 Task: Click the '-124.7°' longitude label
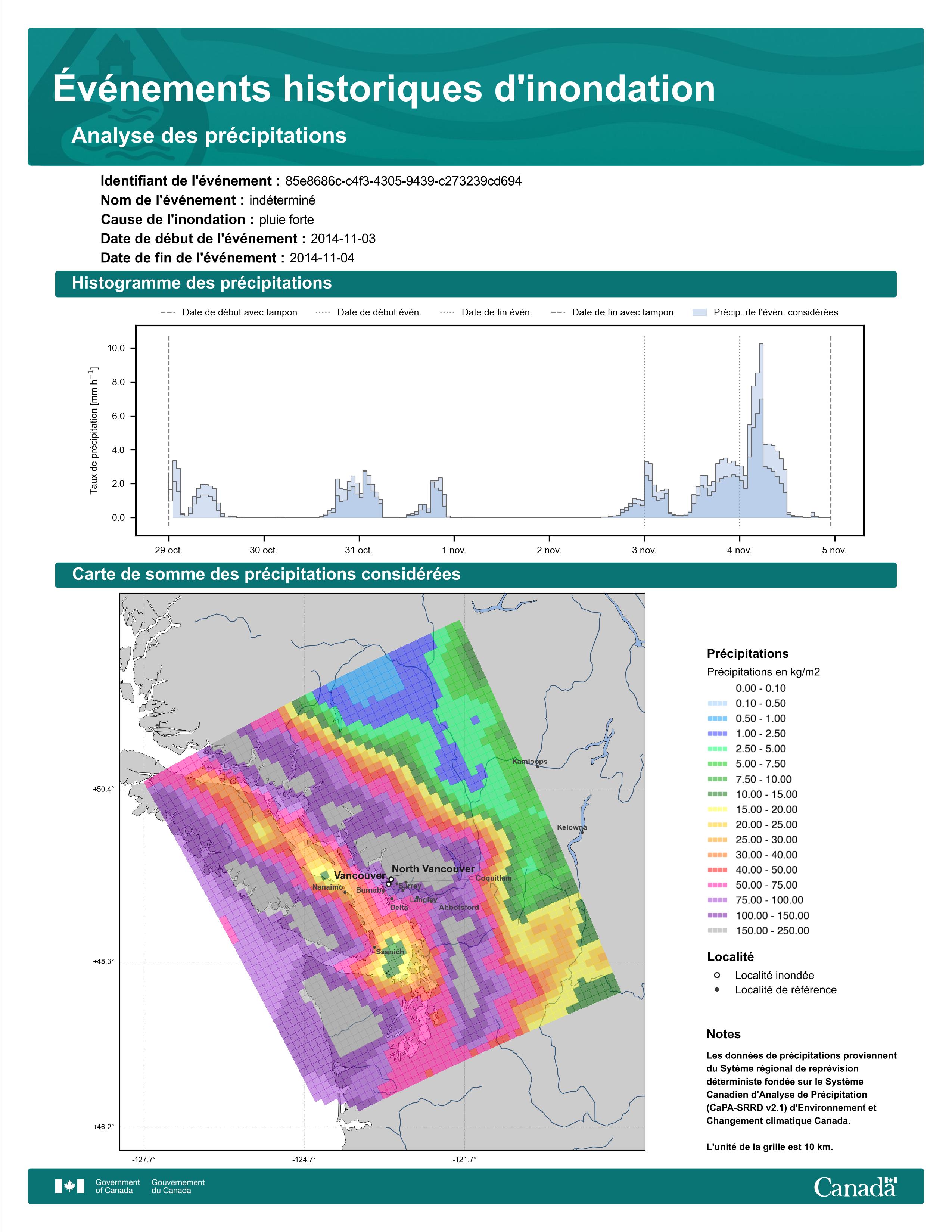pos(304,1160)
